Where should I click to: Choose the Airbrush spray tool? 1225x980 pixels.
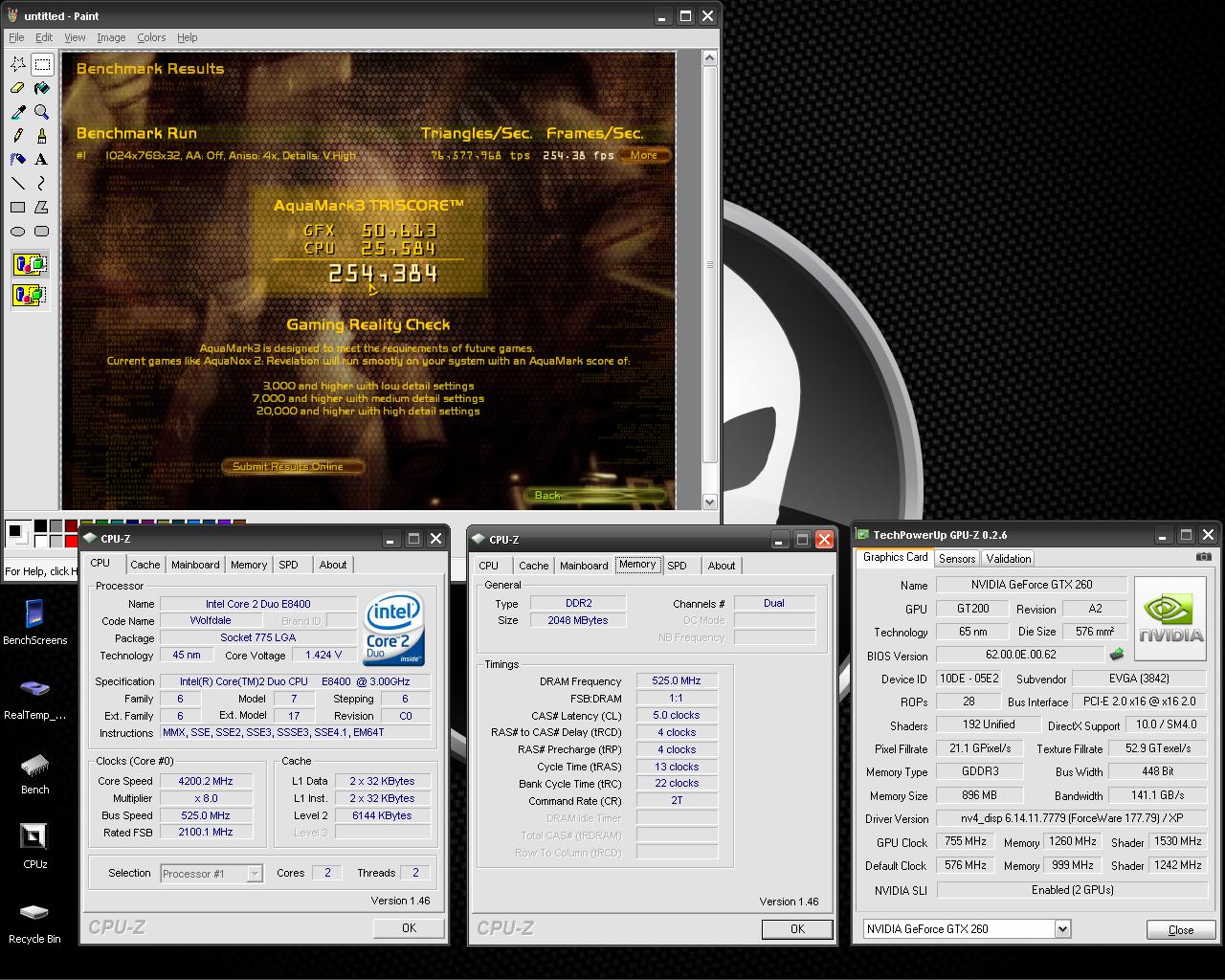(18, 159)
